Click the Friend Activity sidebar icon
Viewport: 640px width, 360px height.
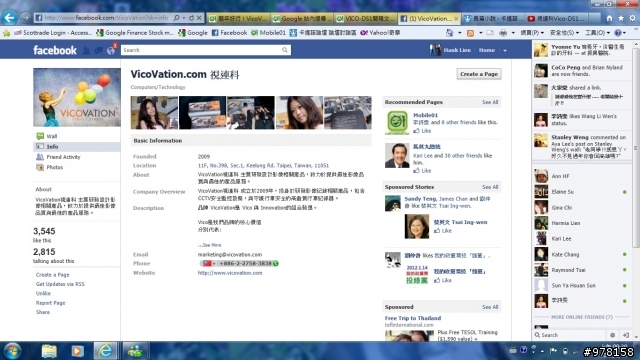(40, 157)
